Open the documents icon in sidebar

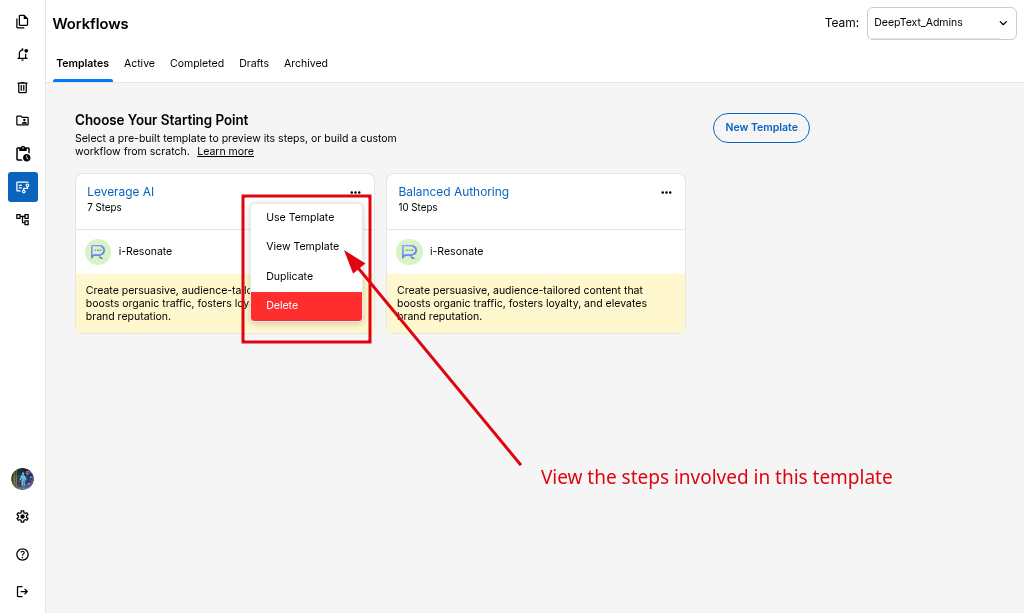tap(22, 21)
